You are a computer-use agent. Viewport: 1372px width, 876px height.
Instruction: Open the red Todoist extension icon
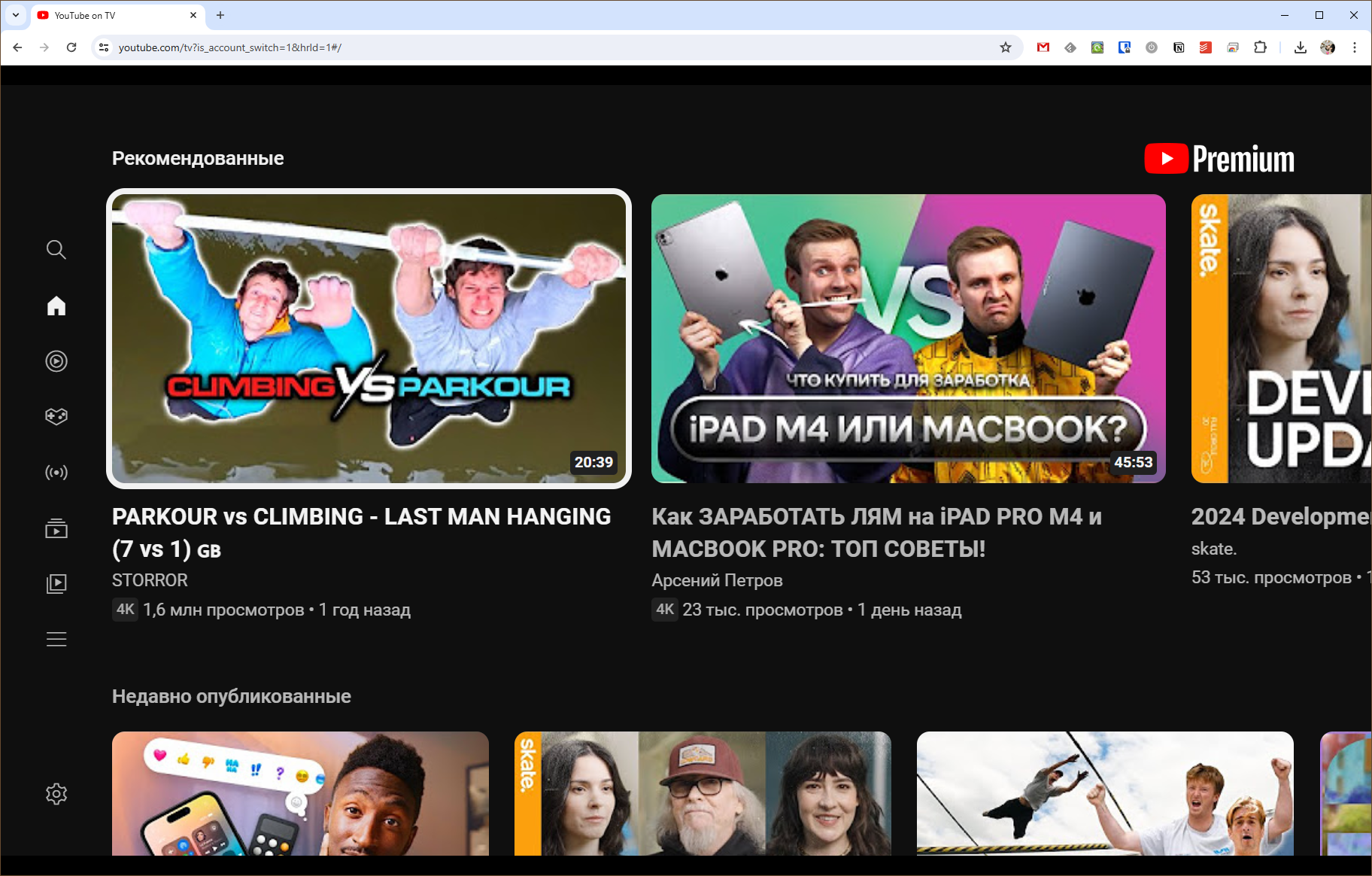pos(1206,47)
